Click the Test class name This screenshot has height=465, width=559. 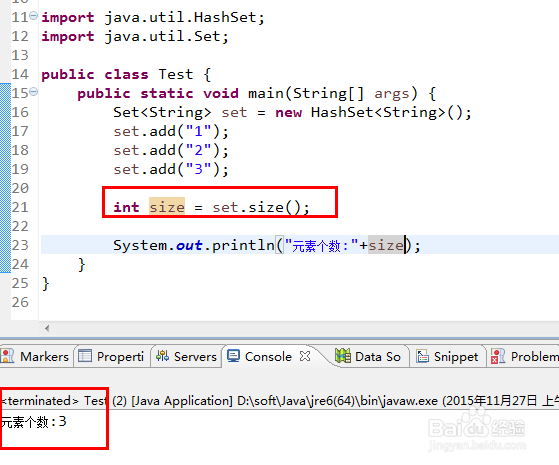(x=176, y=74)
